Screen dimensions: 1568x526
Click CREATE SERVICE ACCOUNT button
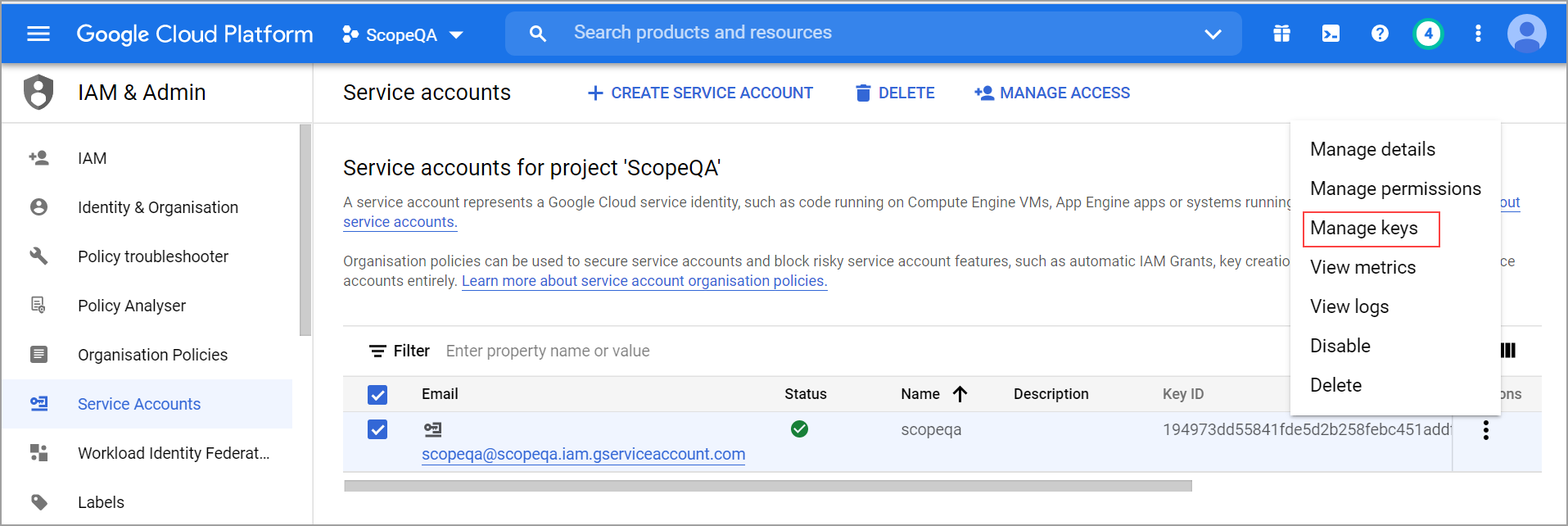click(700, 93)
